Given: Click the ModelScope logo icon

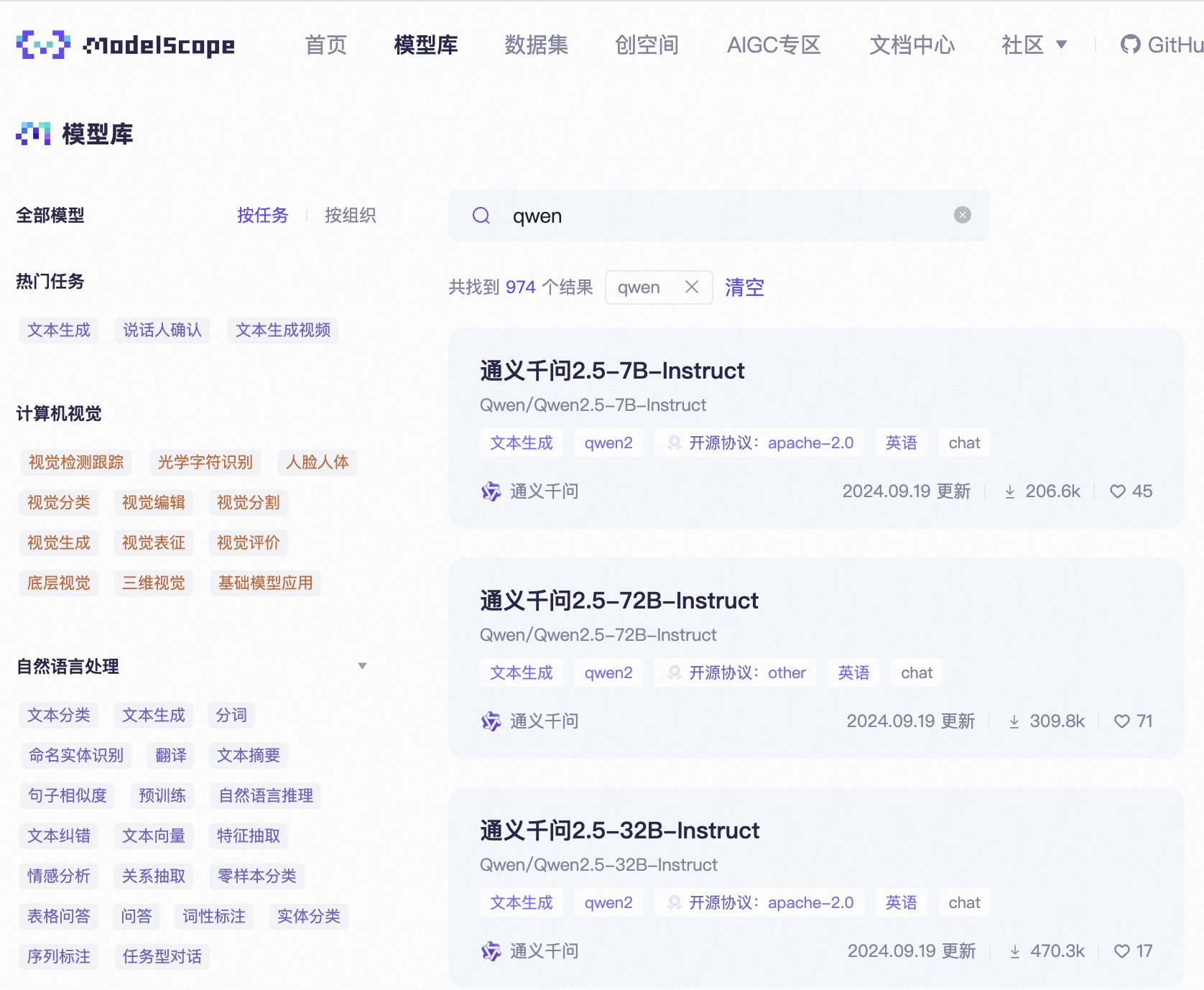Looking at the screenshot, I should [x=43, y=45].
